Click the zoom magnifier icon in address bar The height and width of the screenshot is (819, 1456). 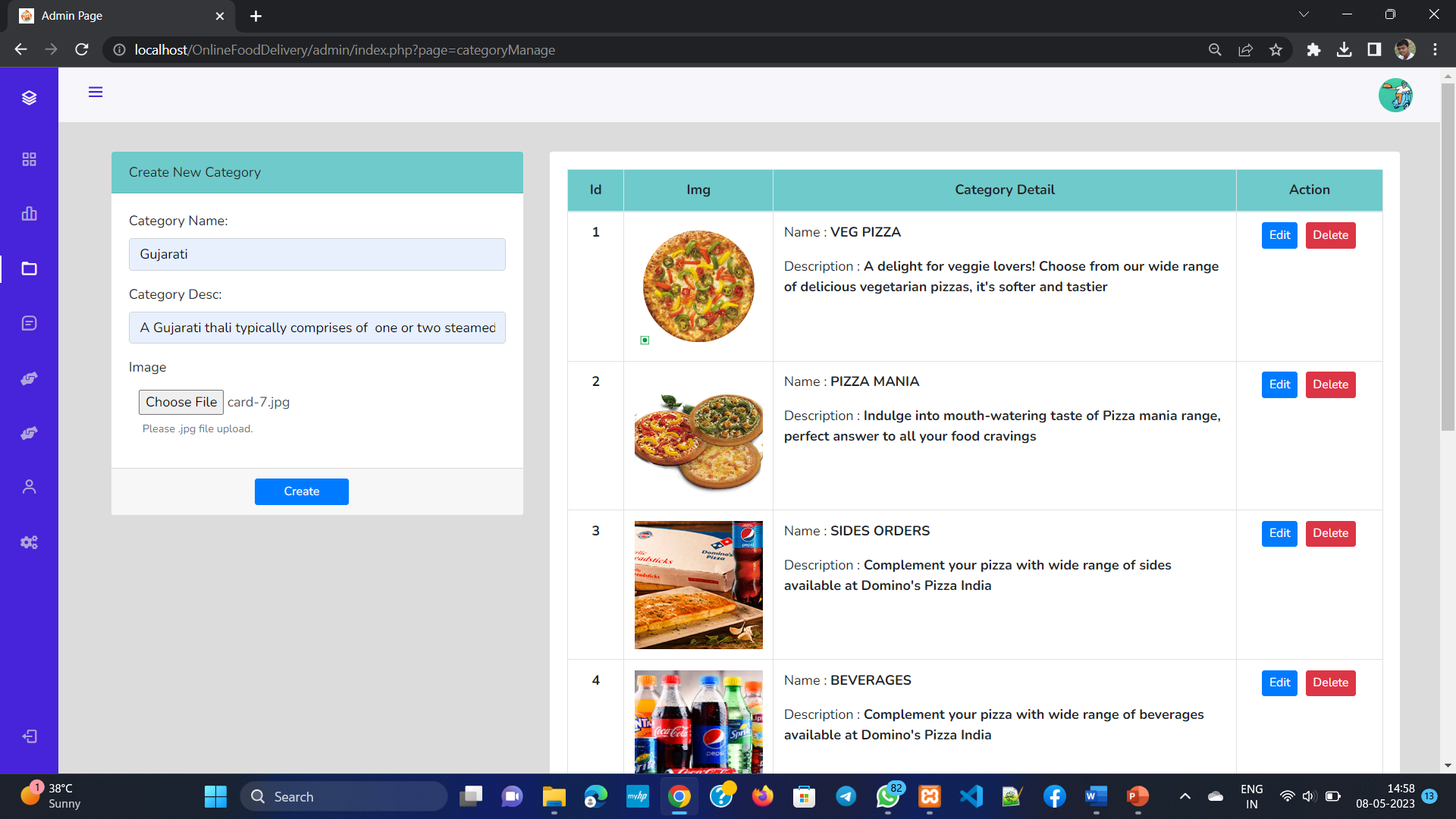[1215, 49]
